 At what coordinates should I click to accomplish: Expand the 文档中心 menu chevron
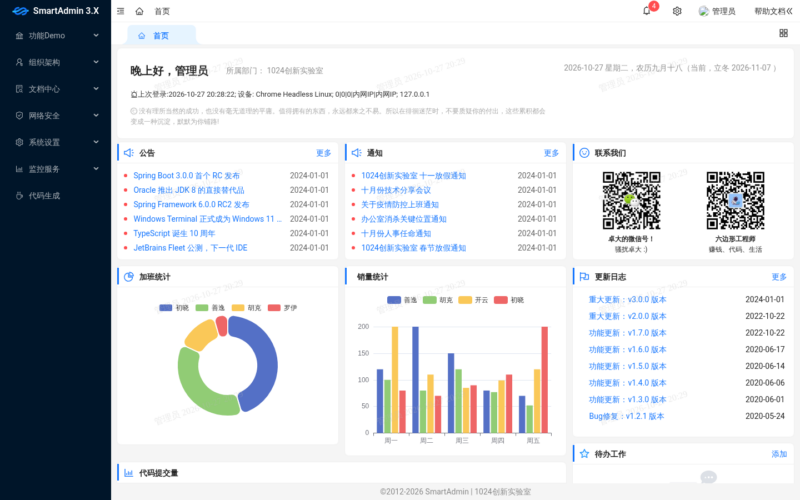[96, 88]
